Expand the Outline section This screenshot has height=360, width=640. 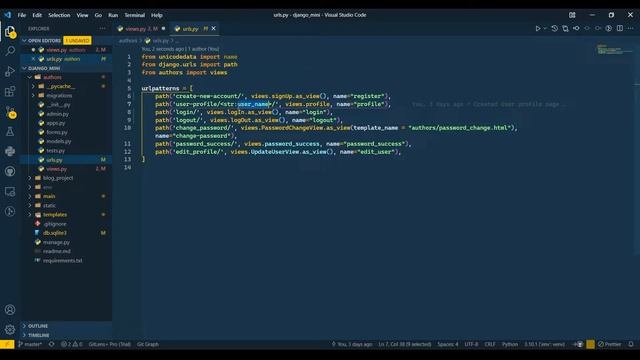pos(66,326)
